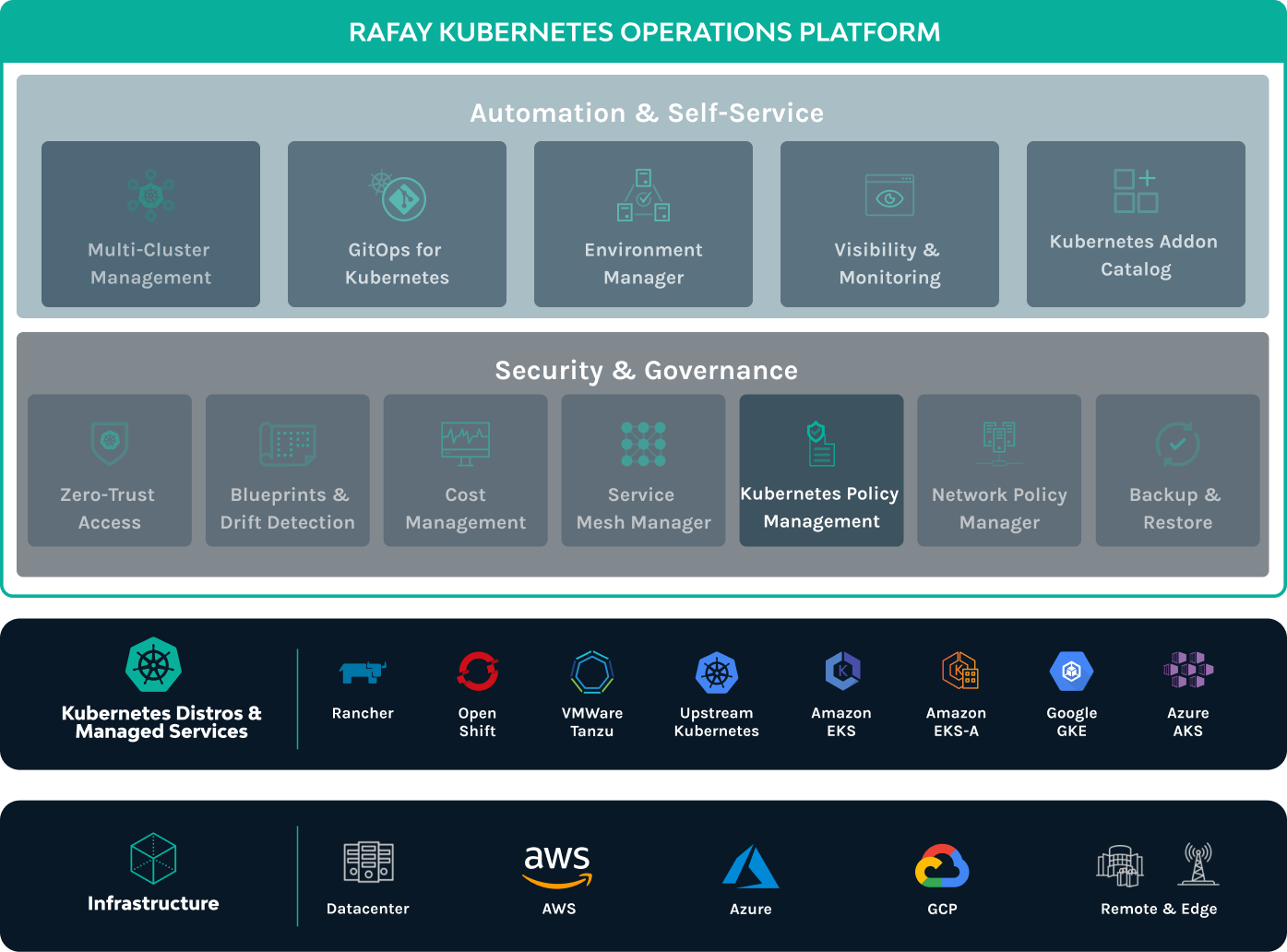Click the Remote building icon
The image size is (1287, 952).
(x=1120, y=865)
